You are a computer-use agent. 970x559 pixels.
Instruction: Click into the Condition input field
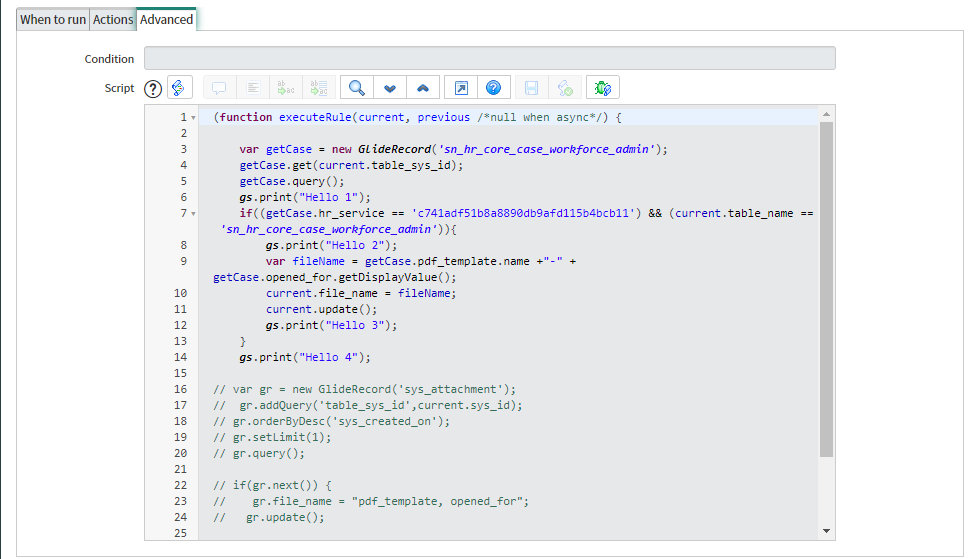[x=489, y=58]
